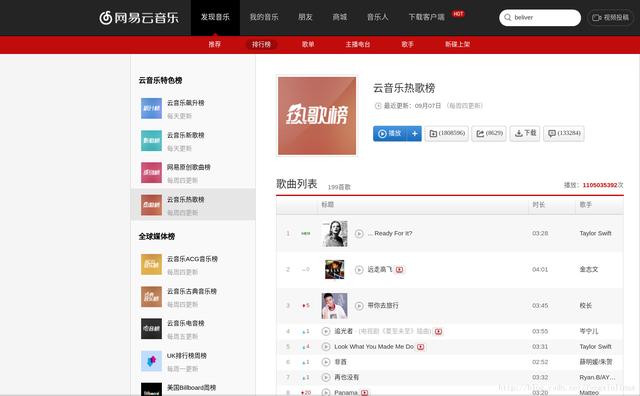Viewport: 640px width, 396px height.
Task: Click the NetEase Cloud Music logo
Action: pyautogui.click(x=139, y=18)
